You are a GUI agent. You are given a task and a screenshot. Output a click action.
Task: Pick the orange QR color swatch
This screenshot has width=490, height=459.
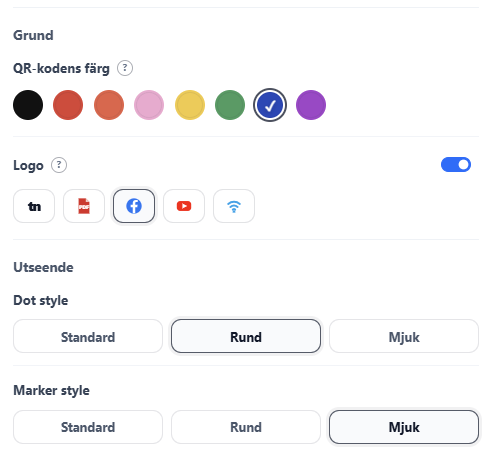tap(109, 105)
